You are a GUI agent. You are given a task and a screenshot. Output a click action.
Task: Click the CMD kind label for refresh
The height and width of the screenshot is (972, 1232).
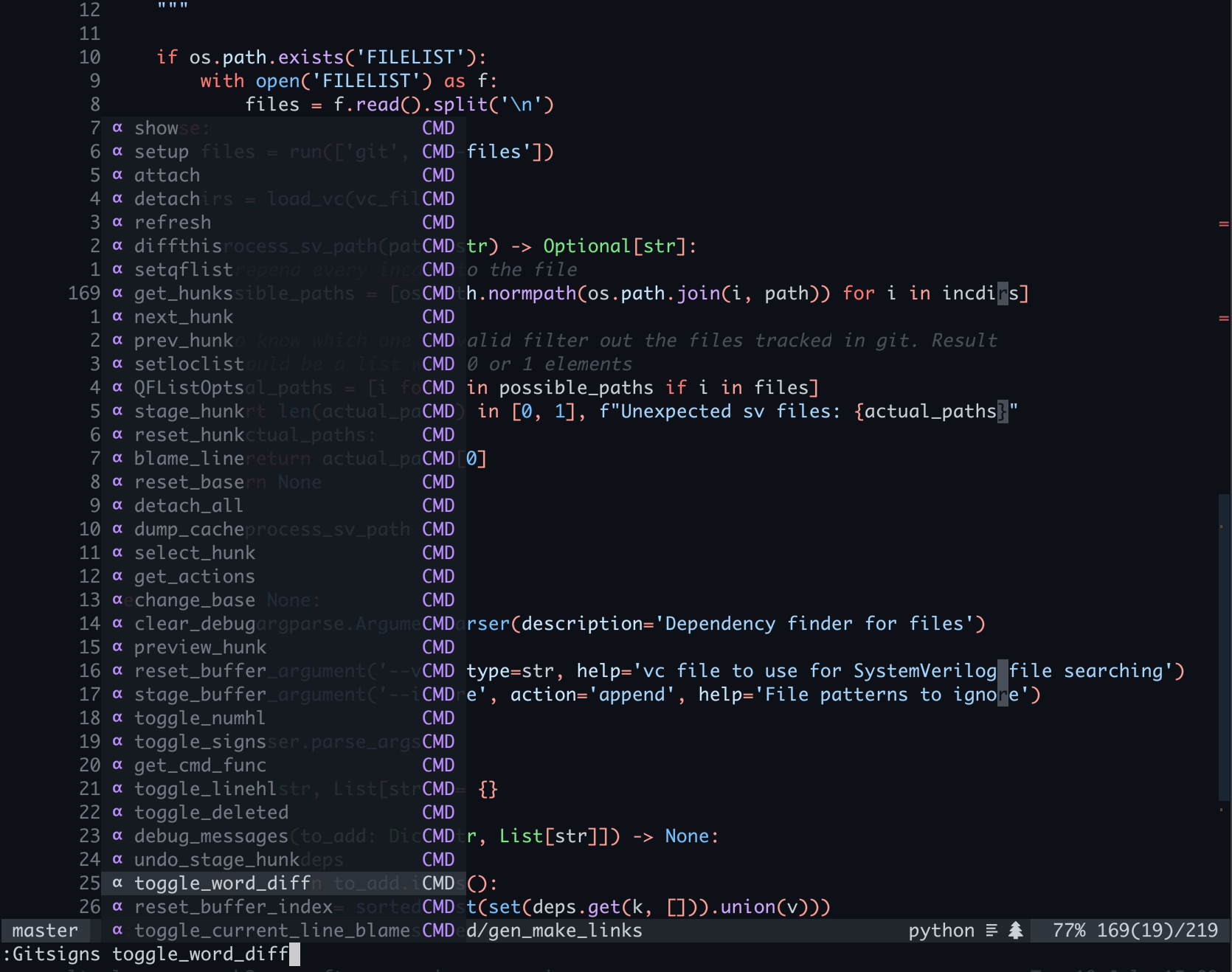(438, 222)
